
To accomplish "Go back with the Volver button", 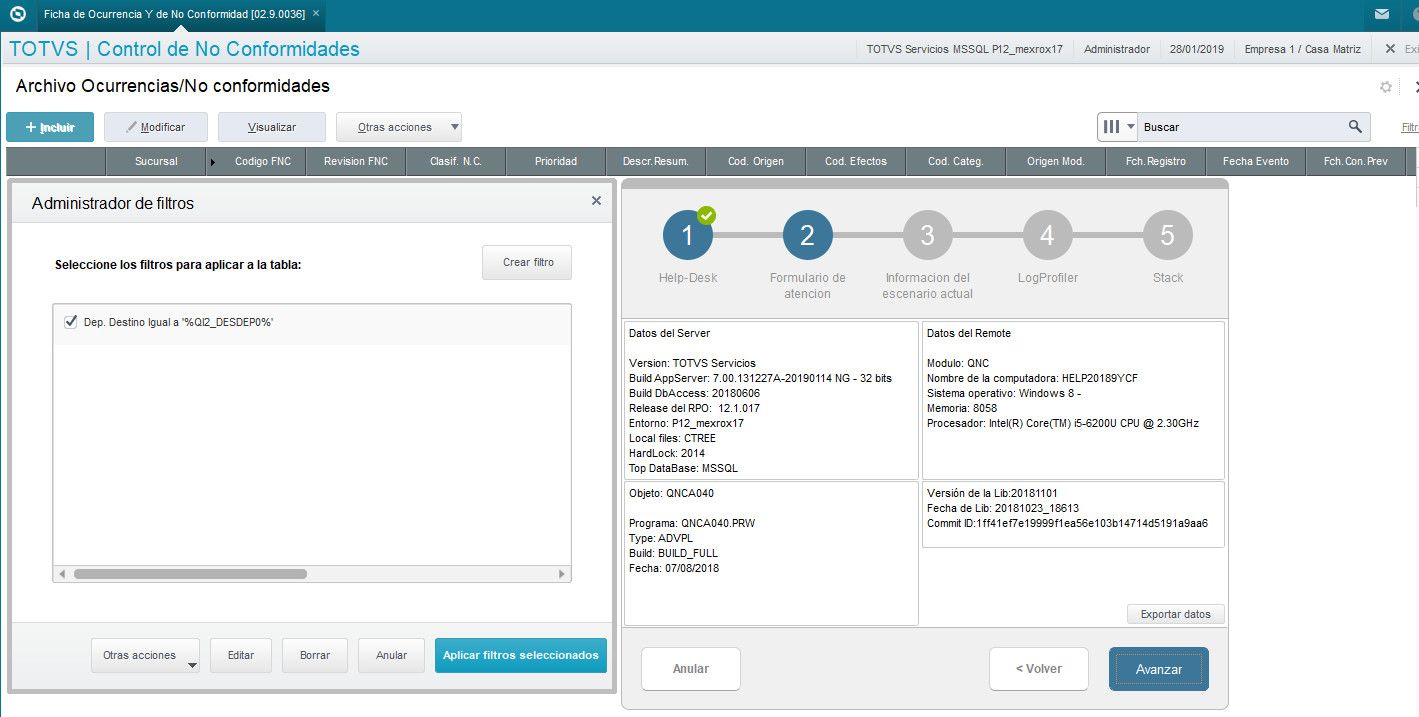I will pyautogui.click(x=1039, y=669).
